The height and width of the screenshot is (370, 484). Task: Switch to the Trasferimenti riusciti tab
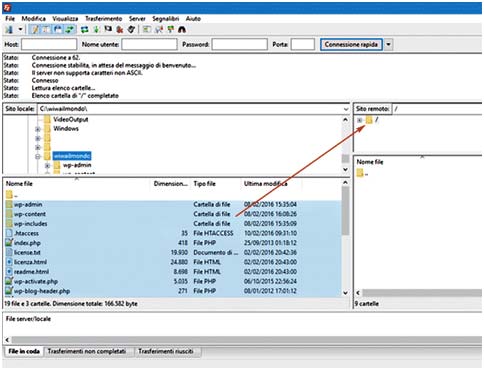tap(166, 351)
